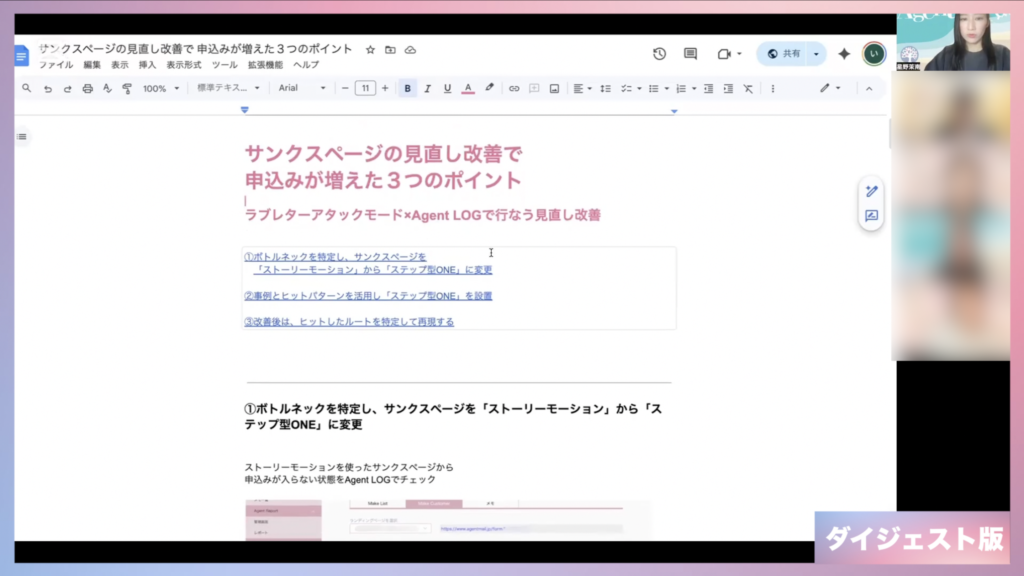Open version history clock icon
The image size is (1024, 576).
click(659, 54)
